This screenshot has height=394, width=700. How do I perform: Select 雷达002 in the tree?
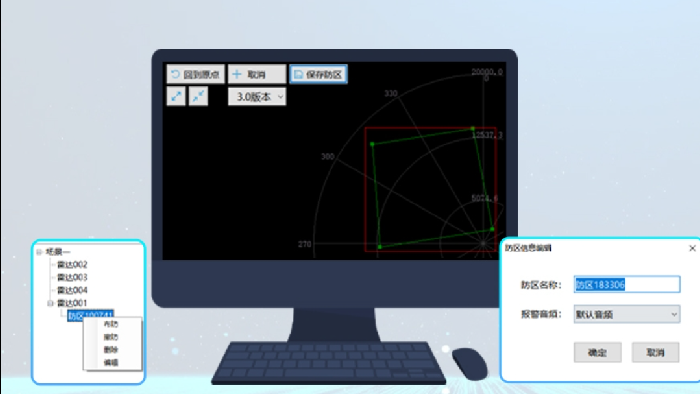pos(72,265)
